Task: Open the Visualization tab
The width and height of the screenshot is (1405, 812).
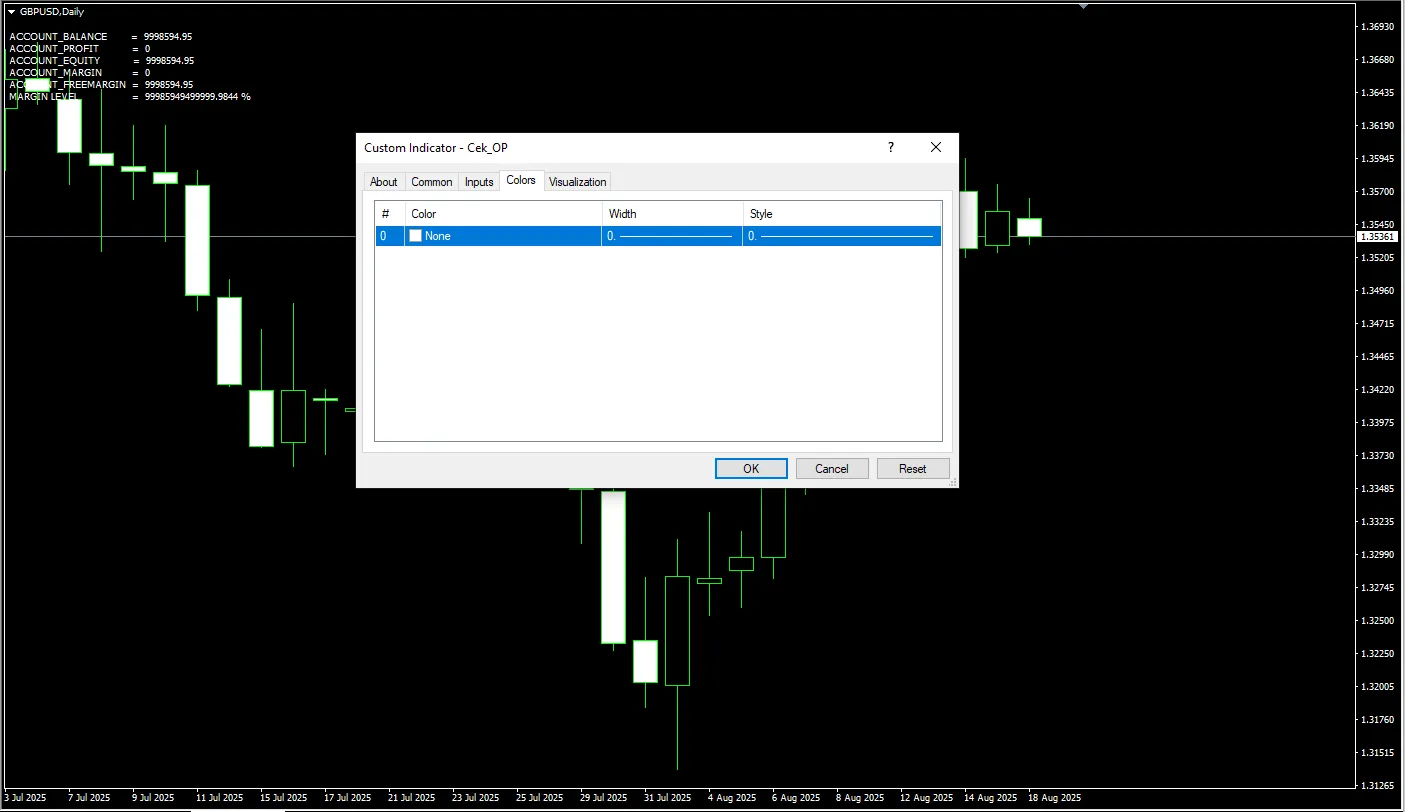Action: [577, 182]
